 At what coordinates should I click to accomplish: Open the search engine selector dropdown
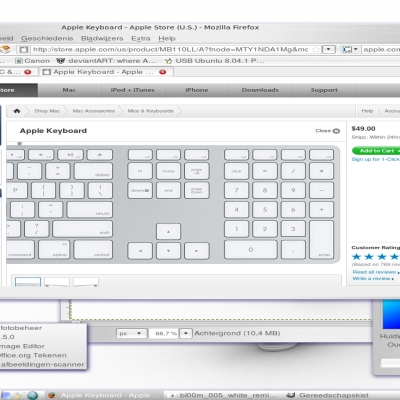pyautogui.click(x=349, y=49)
